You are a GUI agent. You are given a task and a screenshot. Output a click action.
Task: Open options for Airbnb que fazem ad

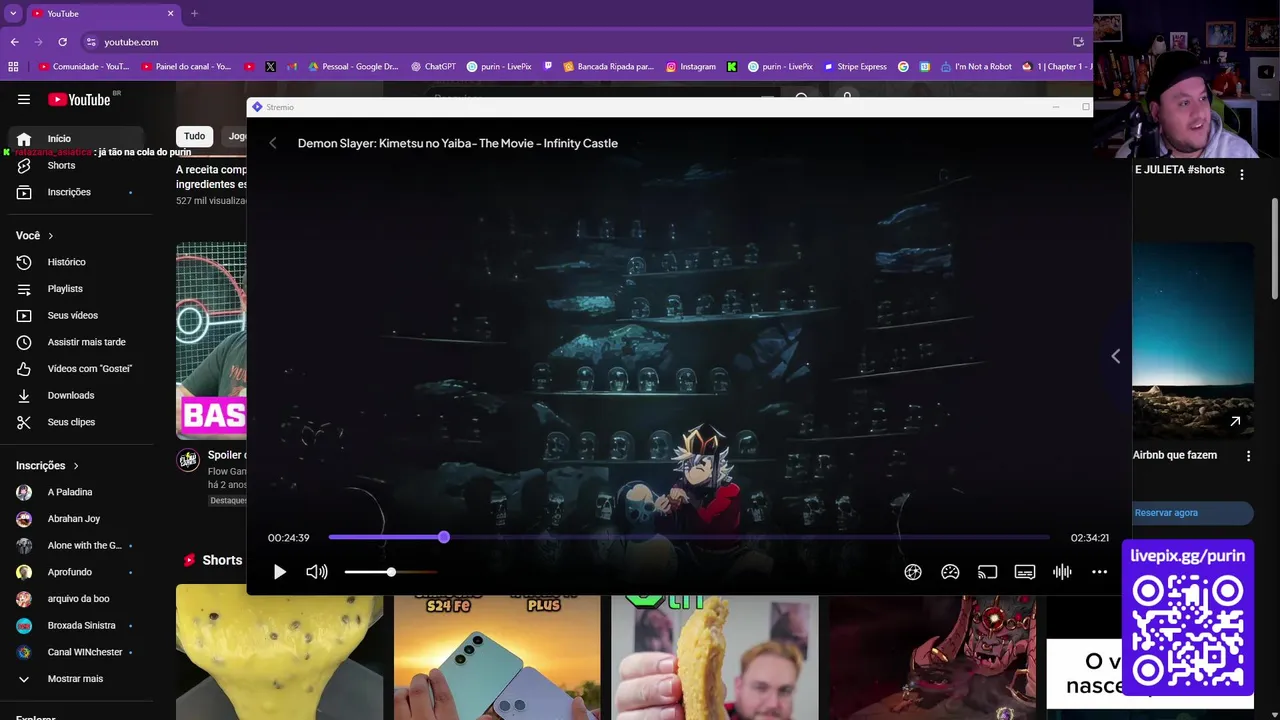tap(1248, 456)
